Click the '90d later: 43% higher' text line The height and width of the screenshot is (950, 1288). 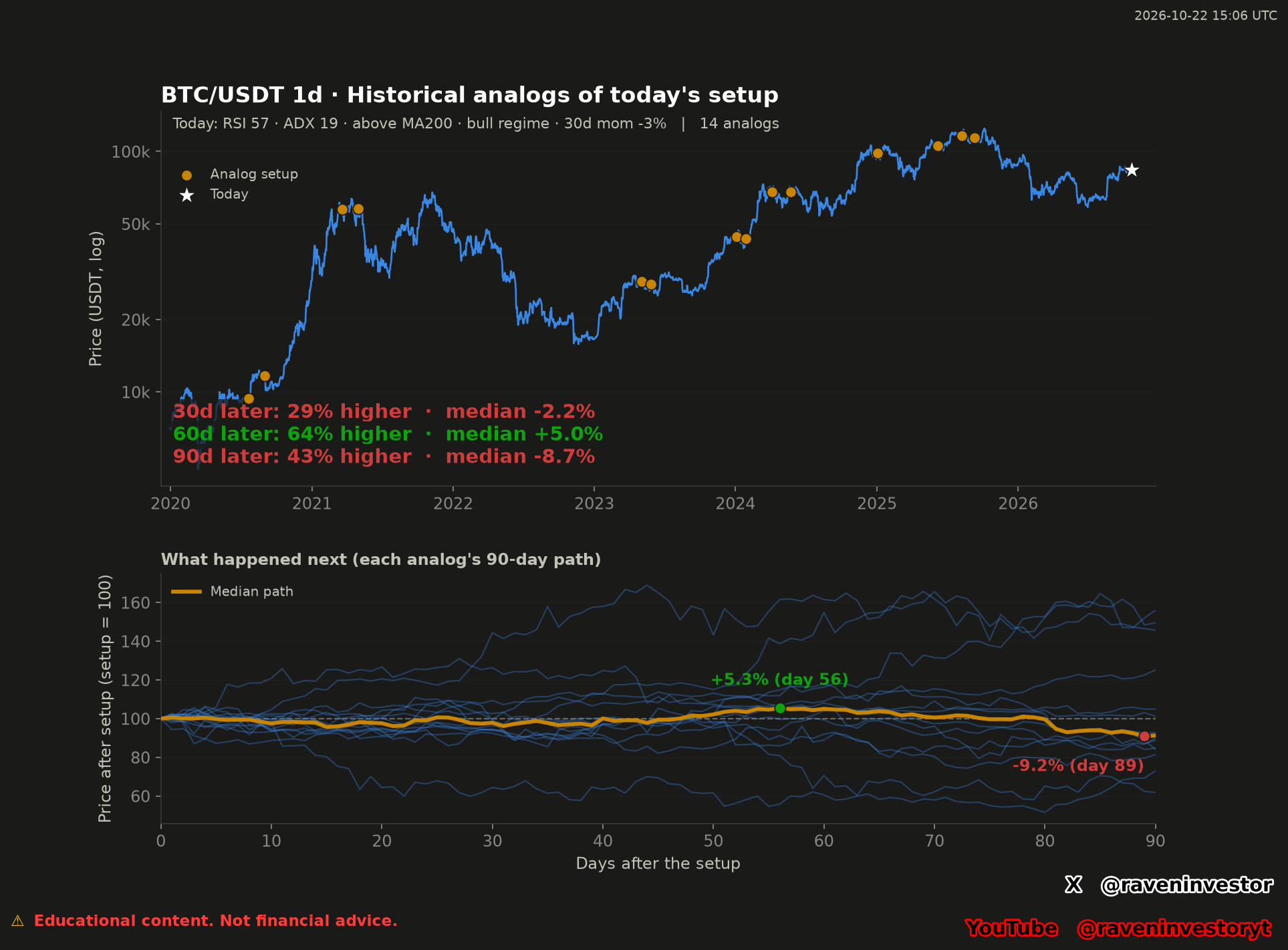pos(384,457)
